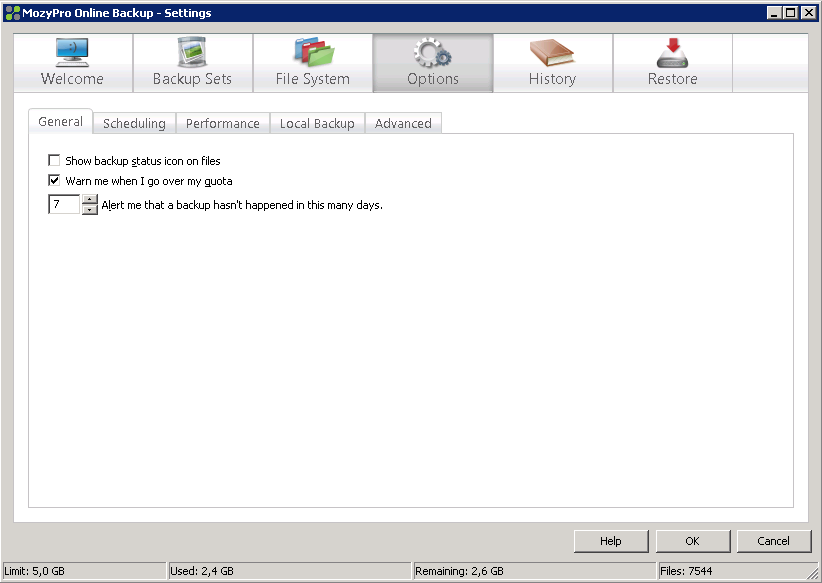The width and height of the screenshot is (822, 583).
Task: Switch to the Local Backup tab
Action: 317,123
